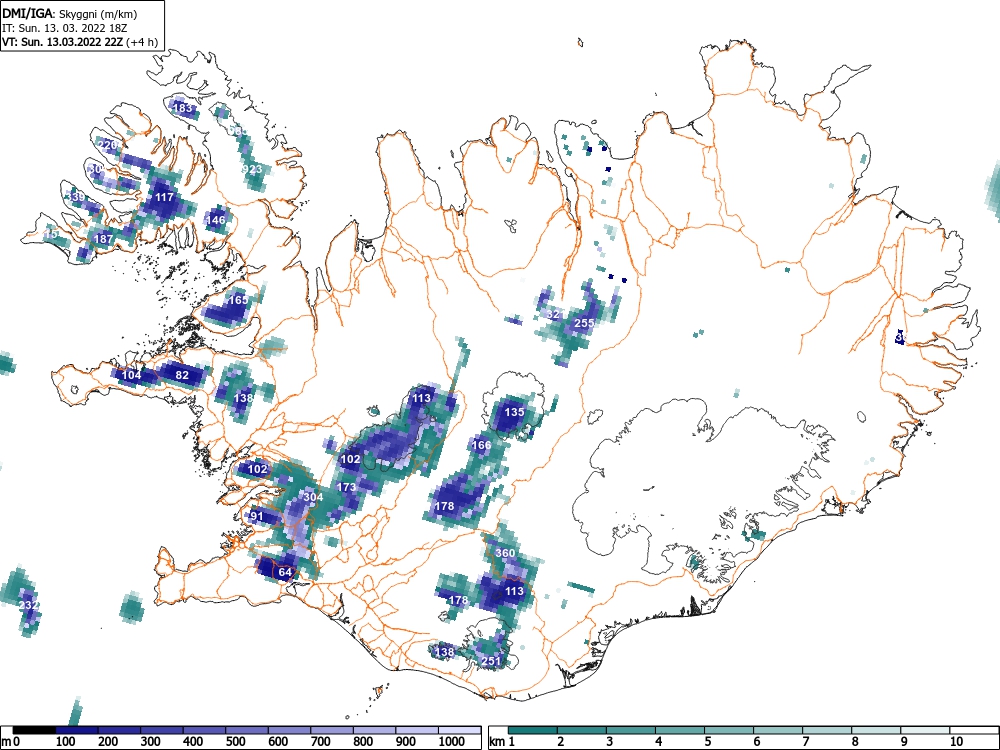Click the '304' visibility label
The height and width of the screenshot is (750, 1000).
coord(313,497)
